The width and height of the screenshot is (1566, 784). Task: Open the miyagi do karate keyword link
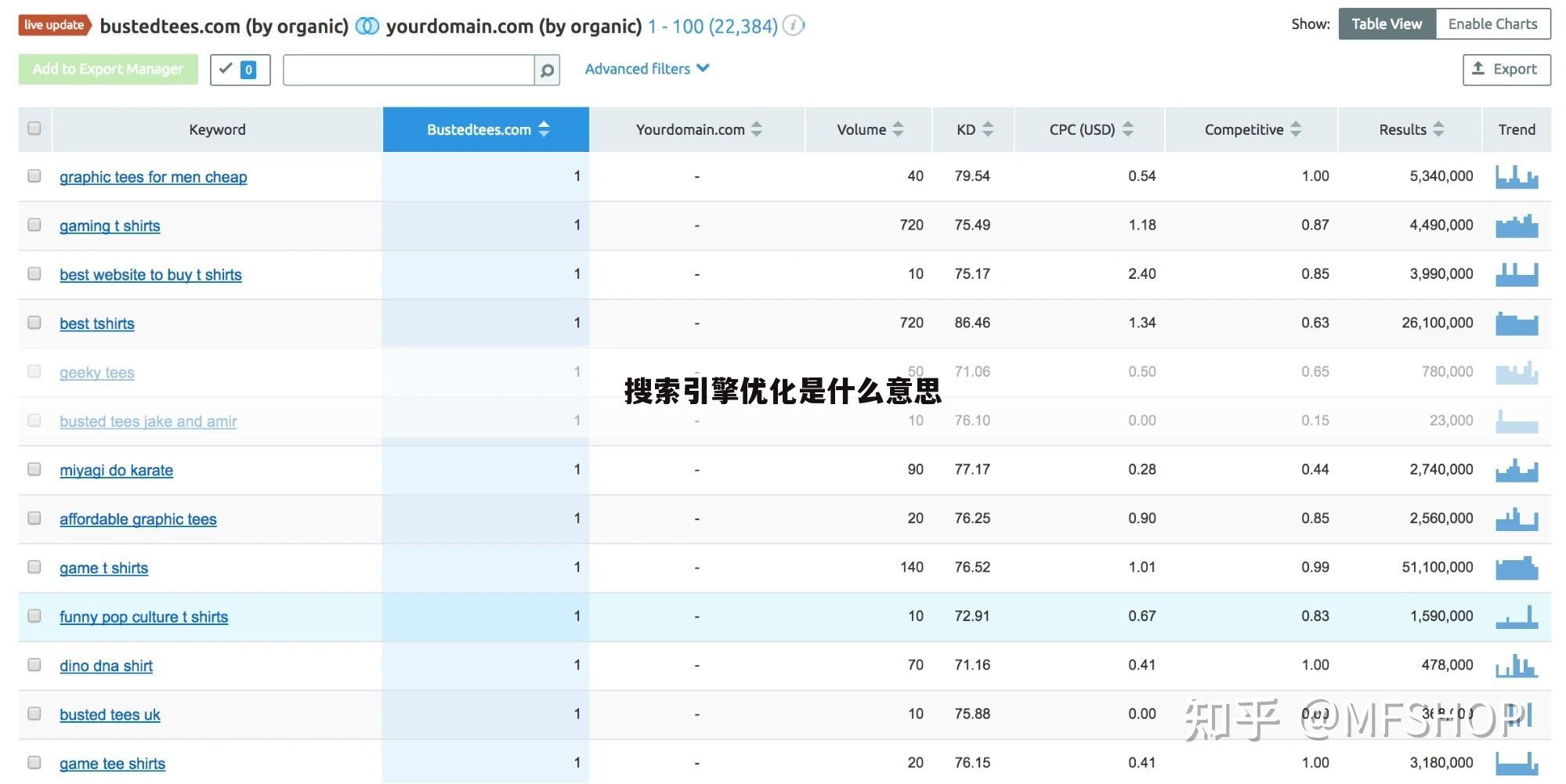(x=115, y=470)
